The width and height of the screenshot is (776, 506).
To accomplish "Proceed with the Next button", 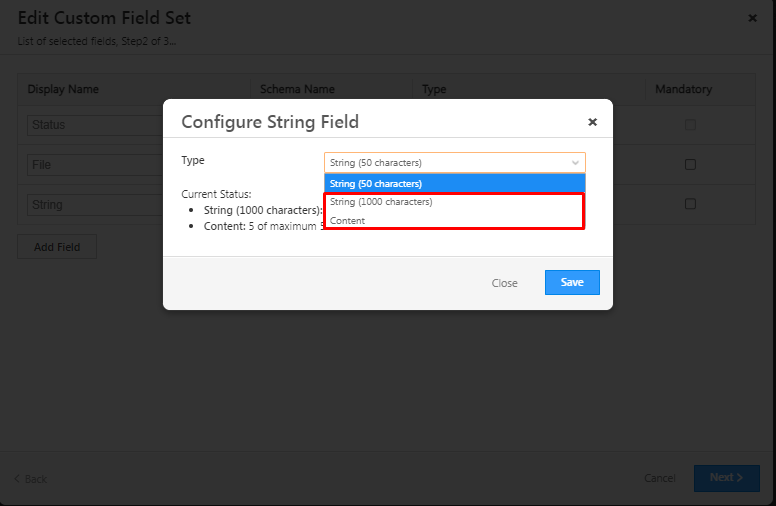I will [x=726, y=478].
